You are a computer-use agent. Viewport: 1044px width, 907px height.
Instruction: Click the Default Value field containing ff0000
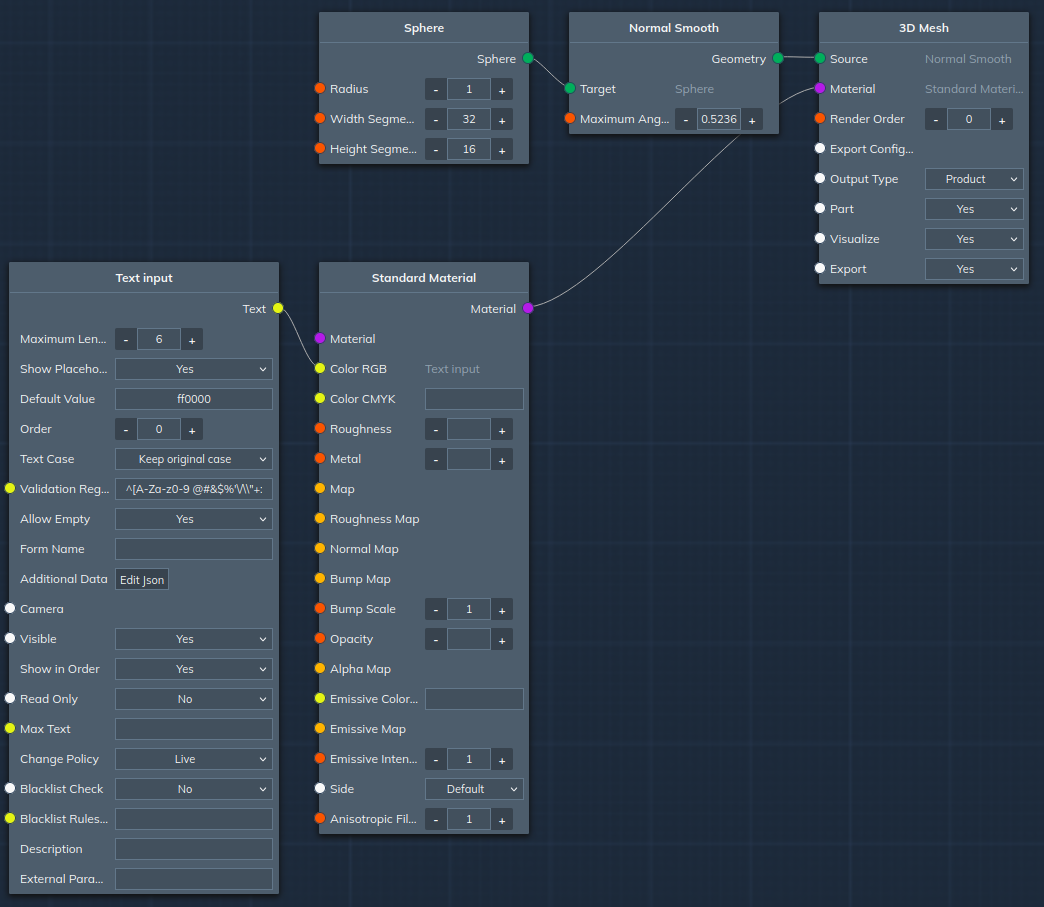[194, 399]
